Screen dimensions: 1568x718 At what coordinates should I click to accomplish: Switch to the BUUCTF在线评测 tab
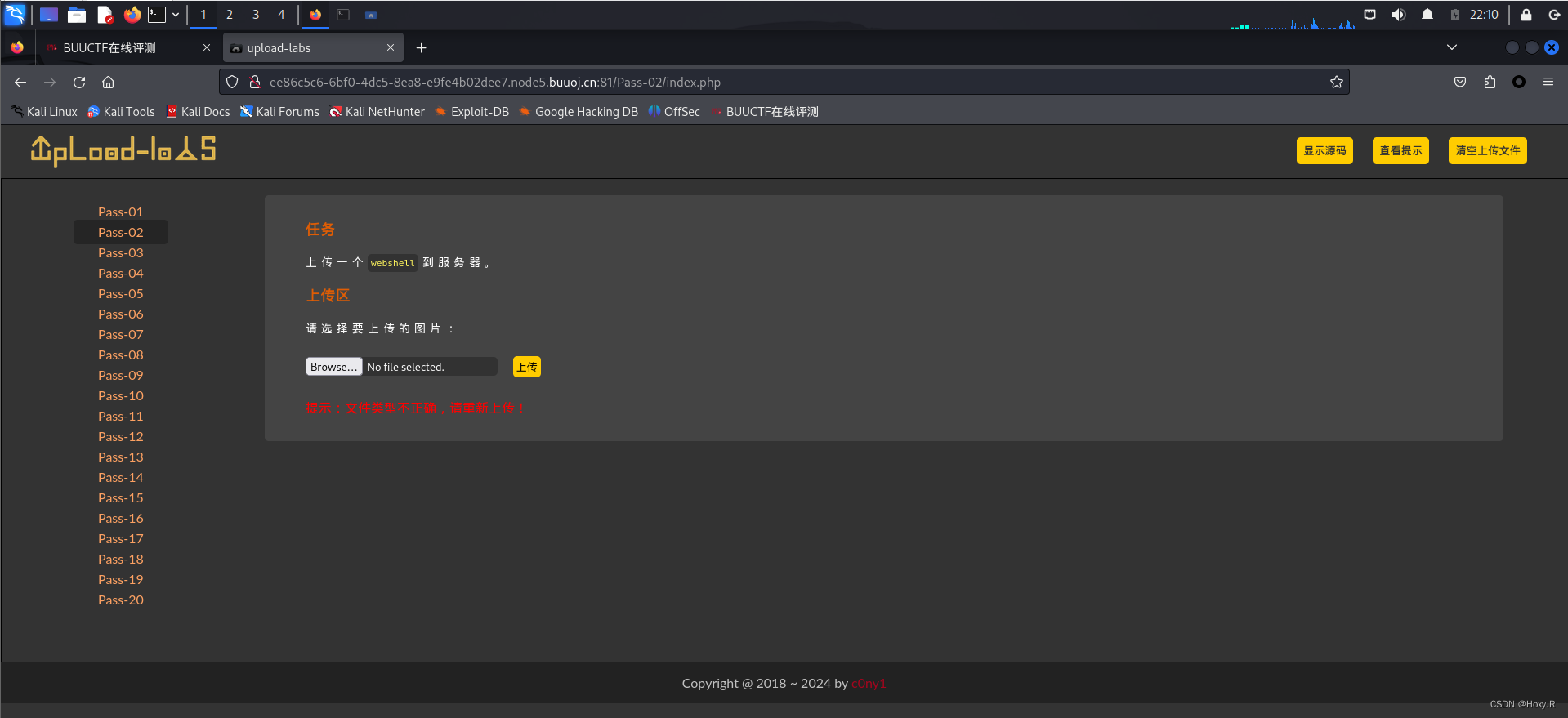tap(127, 48)
